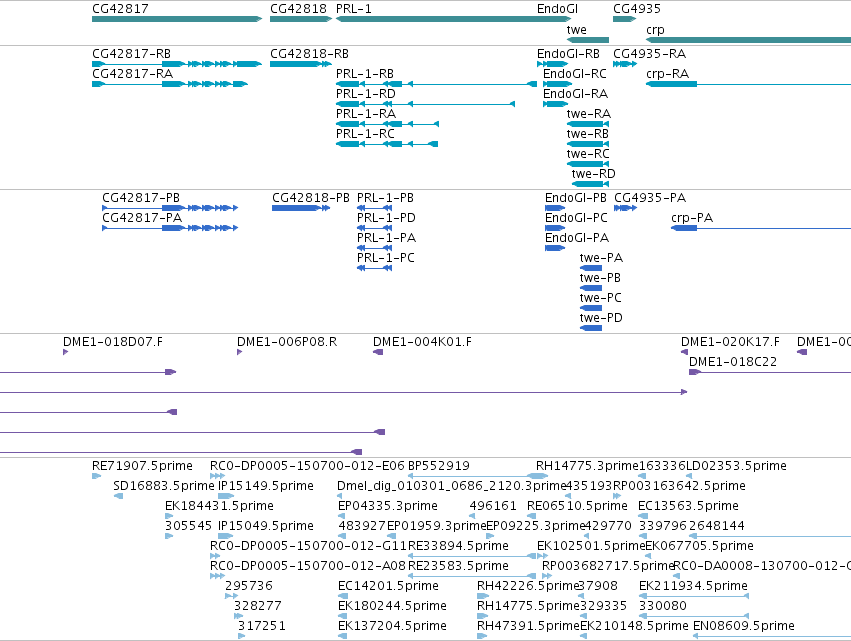
Task: Select the EndoGI-PC protein label
Action: (576, 218)
